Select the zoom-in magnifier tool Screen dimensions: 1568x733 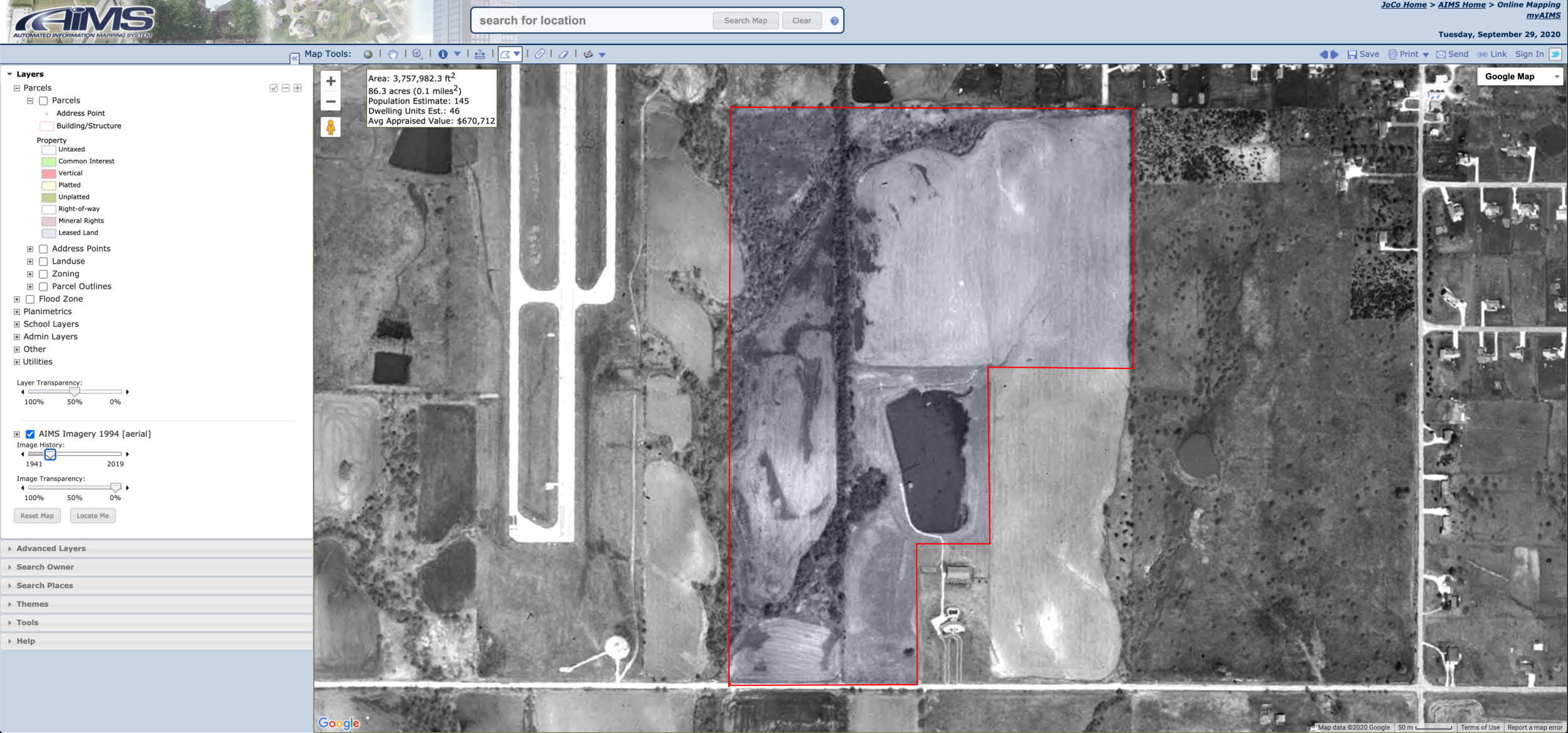(418, 55)
